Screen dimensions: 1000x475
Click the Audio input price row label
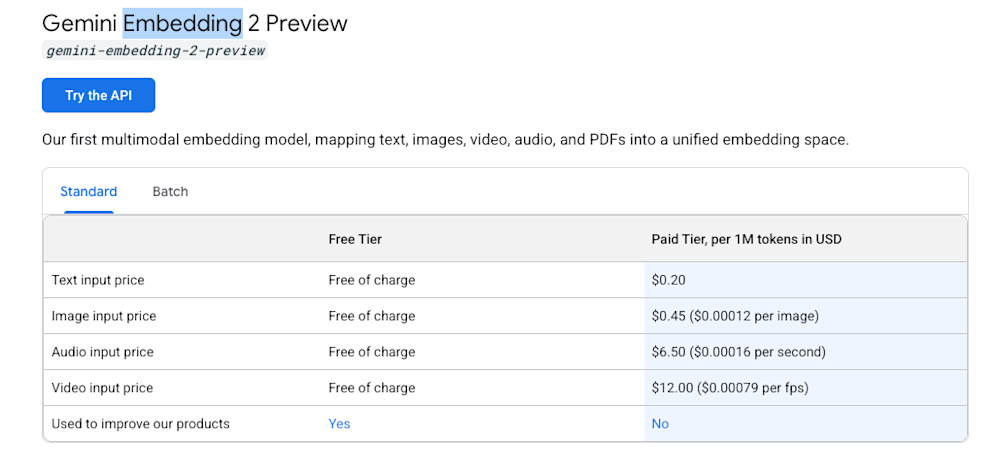[102, 352]
